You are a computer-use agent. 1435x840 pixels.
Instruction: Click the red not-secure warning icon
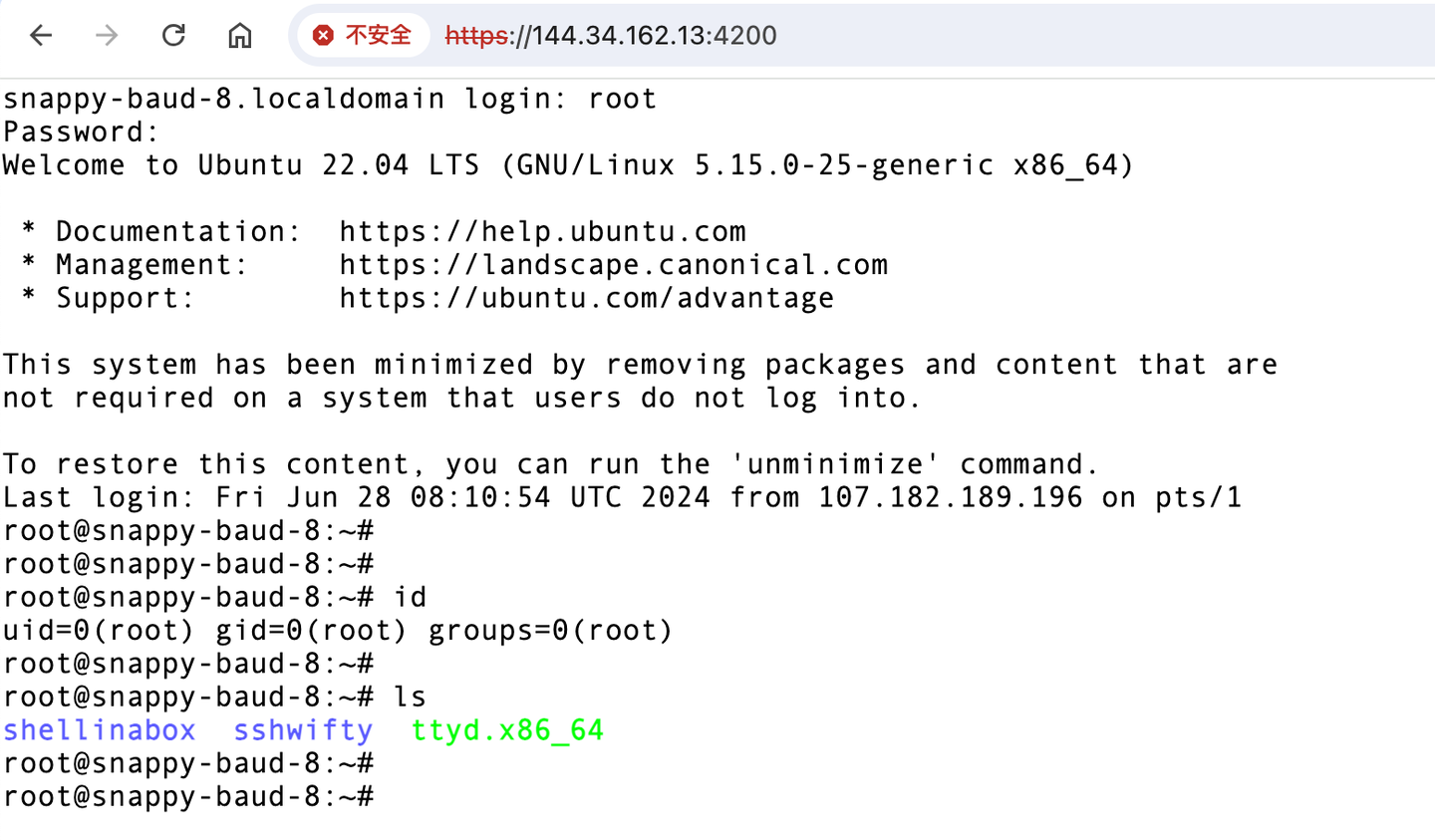(x=323, y=36)
